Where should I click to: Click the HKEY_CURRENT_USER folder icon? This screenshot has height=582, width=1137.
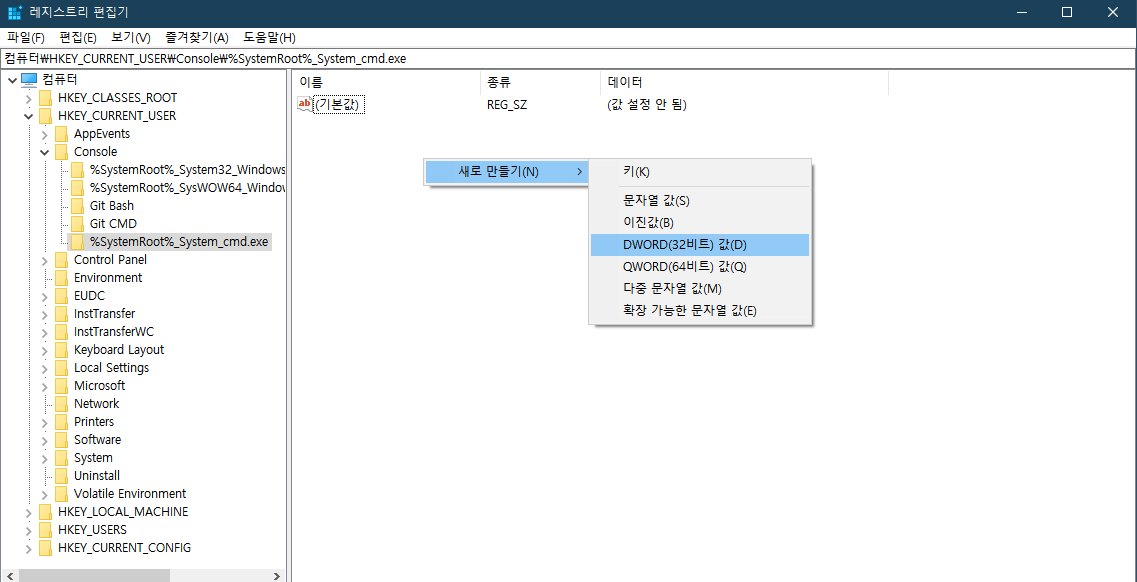click(46, 115)
